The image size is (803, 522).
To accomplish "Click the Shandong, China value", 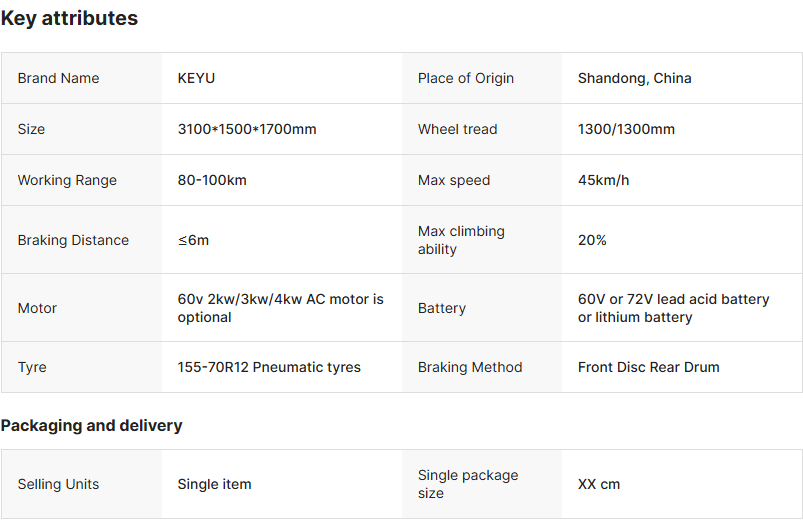I will (634, 78).
